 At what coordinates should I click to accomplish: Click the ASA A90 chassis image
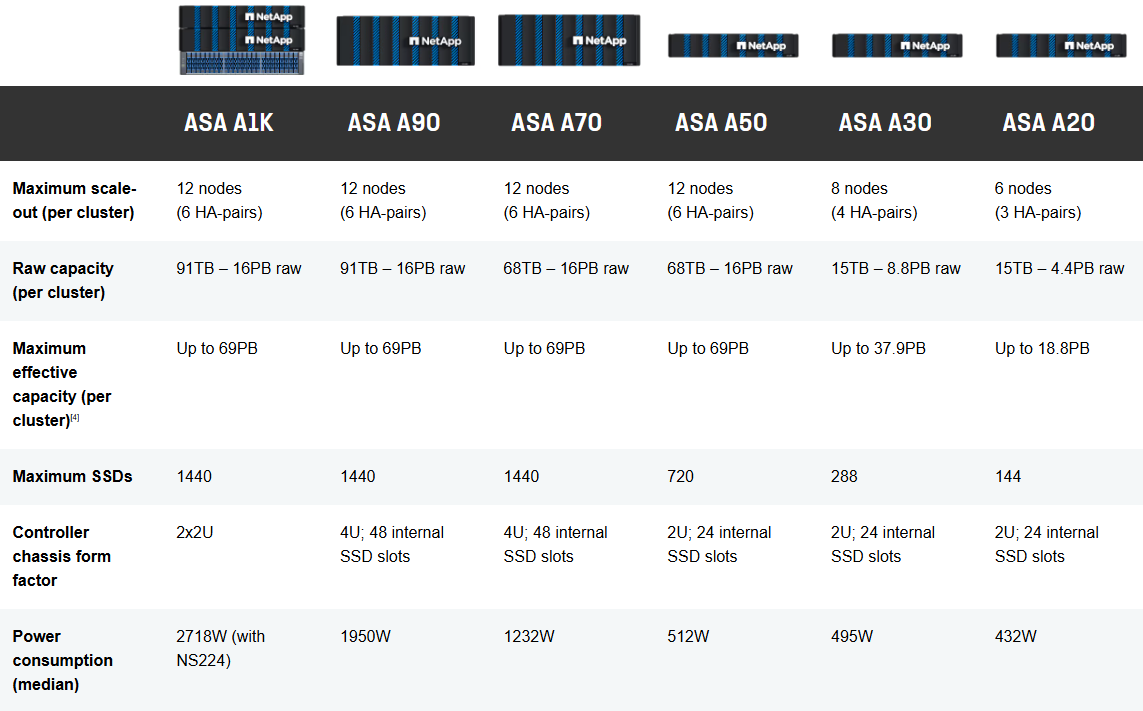[x=405, y=41]
